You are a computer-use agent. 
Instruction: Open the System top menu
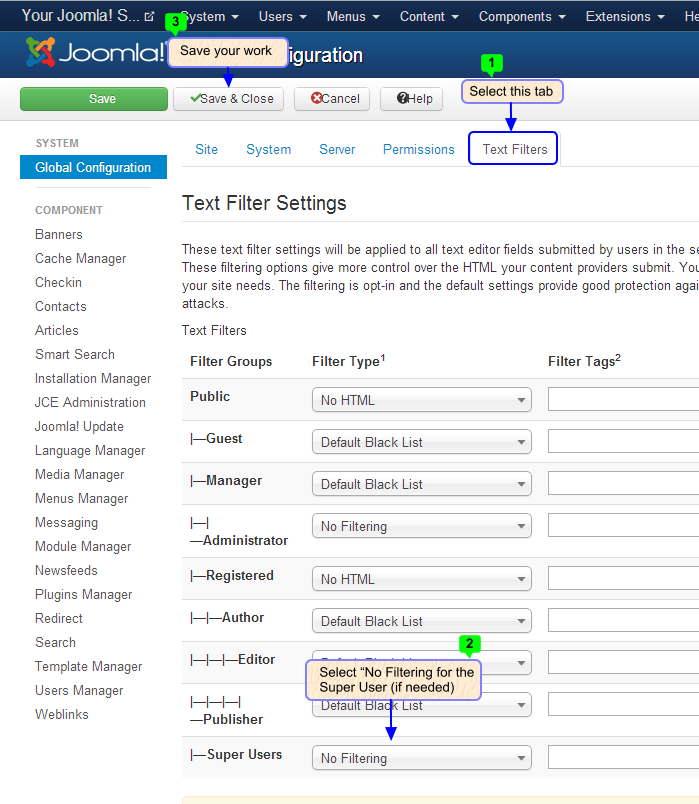(209, 16)
